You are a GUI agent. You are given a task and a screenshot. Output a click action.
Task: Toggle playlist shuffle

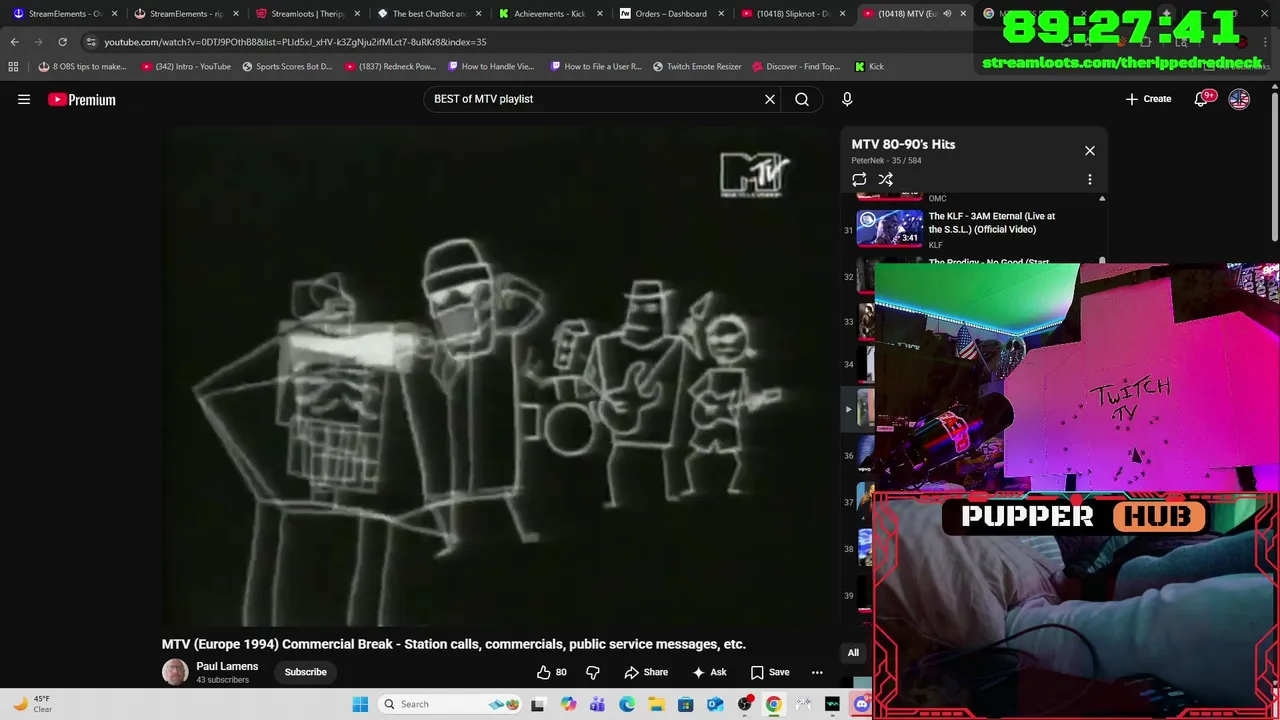(x=886, y=180)
